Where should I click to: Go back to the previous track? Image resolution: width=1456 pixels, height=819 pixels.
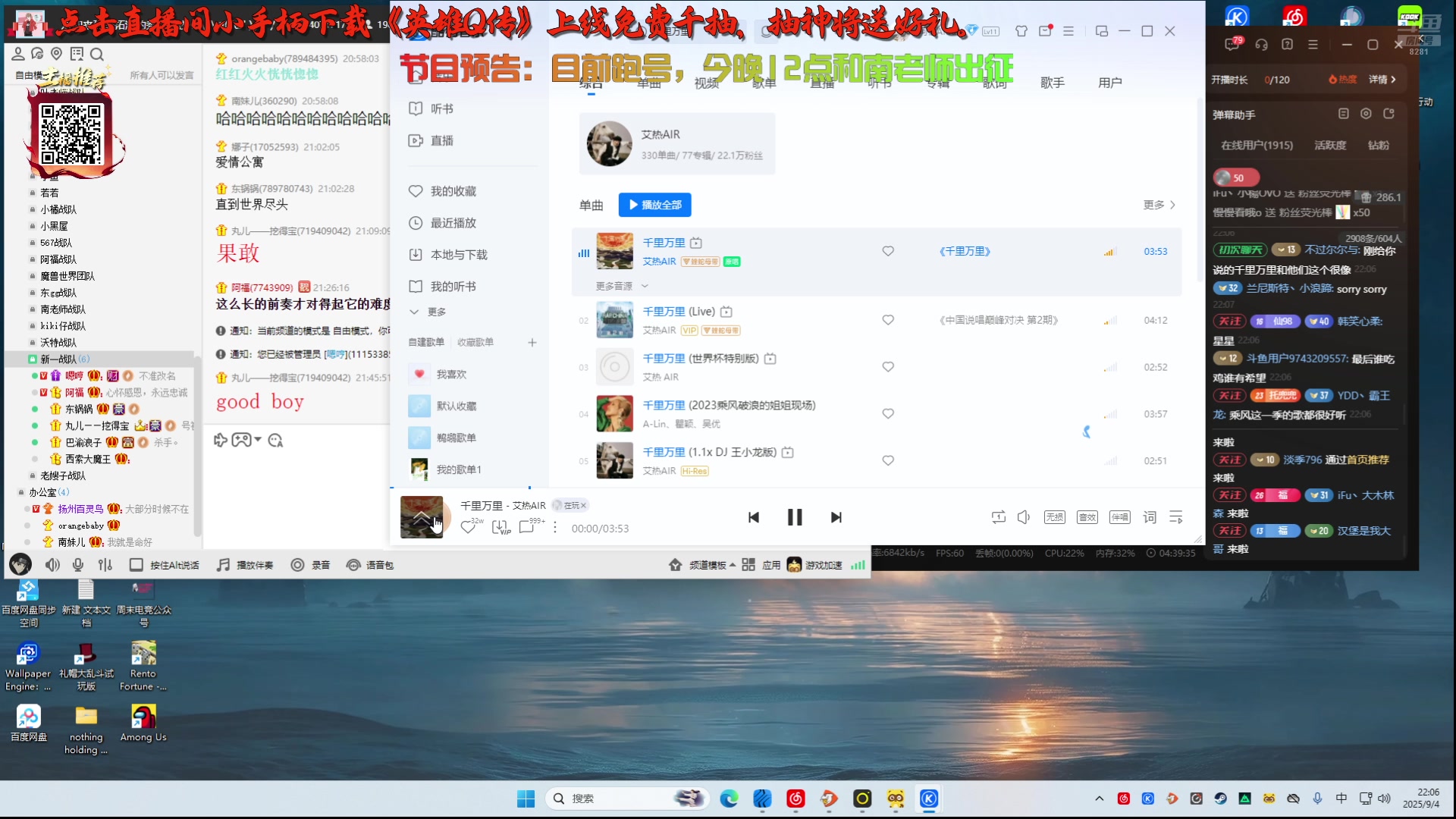tap(753, 517)
